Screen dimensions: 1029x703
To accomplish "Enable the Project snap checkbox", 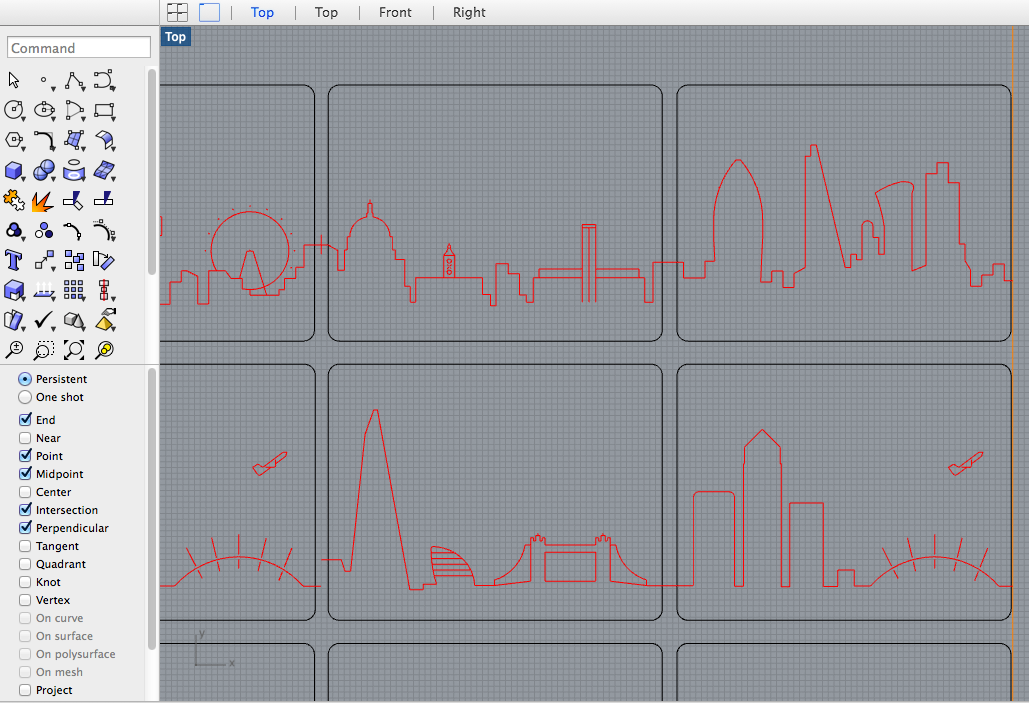I will pos(25,690).
